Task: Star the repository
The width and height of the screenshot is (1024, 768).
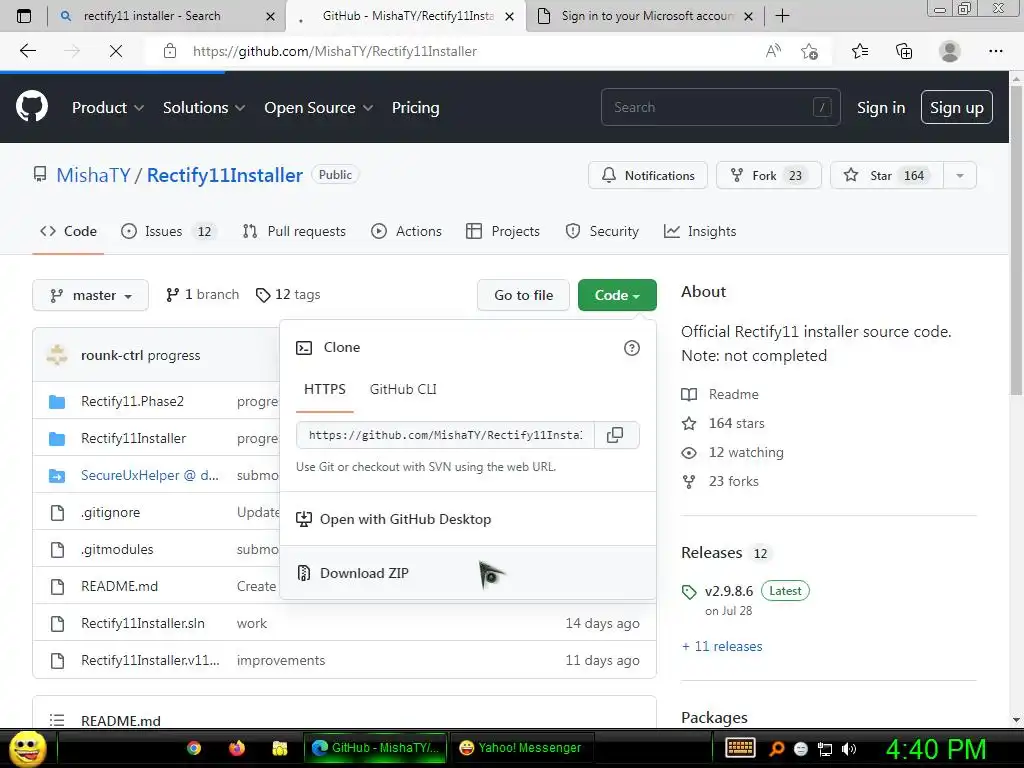Action: pyautogui.click(x=887, y=175)
